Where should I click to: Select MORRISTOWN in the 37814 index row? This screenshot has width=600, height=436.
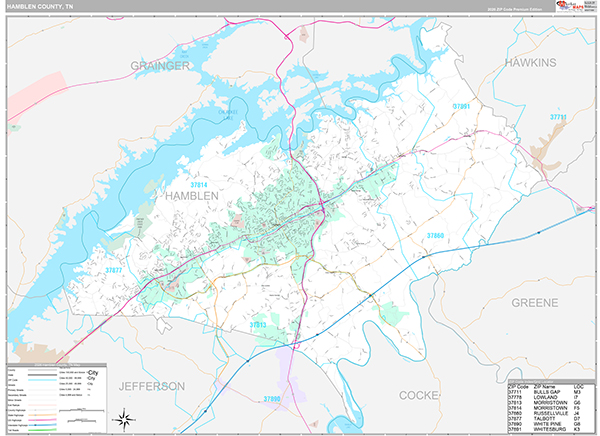tap(551, 408)
